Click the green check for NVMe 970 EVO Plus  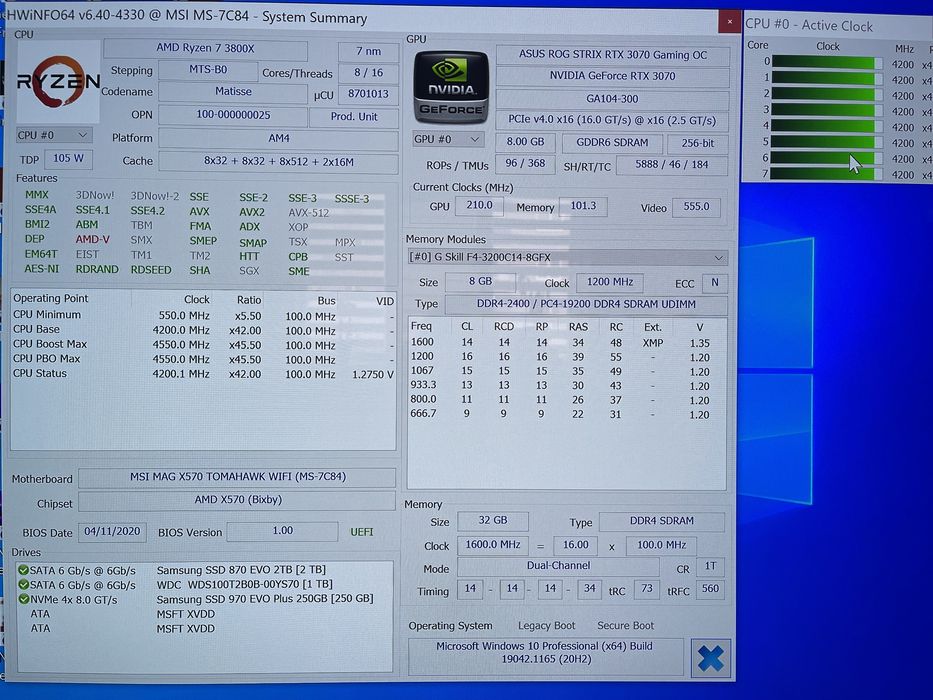[24, 599]
